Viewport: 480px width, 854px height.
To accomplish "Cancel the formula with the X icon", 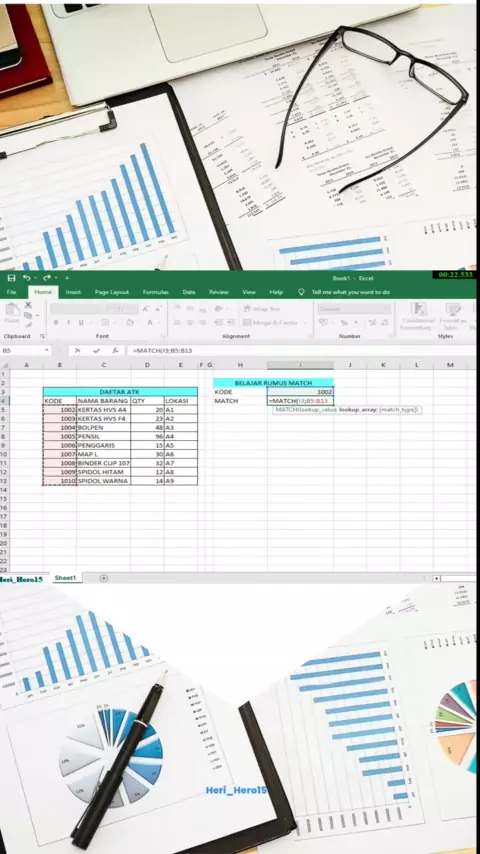I will [x=77, y=351].
